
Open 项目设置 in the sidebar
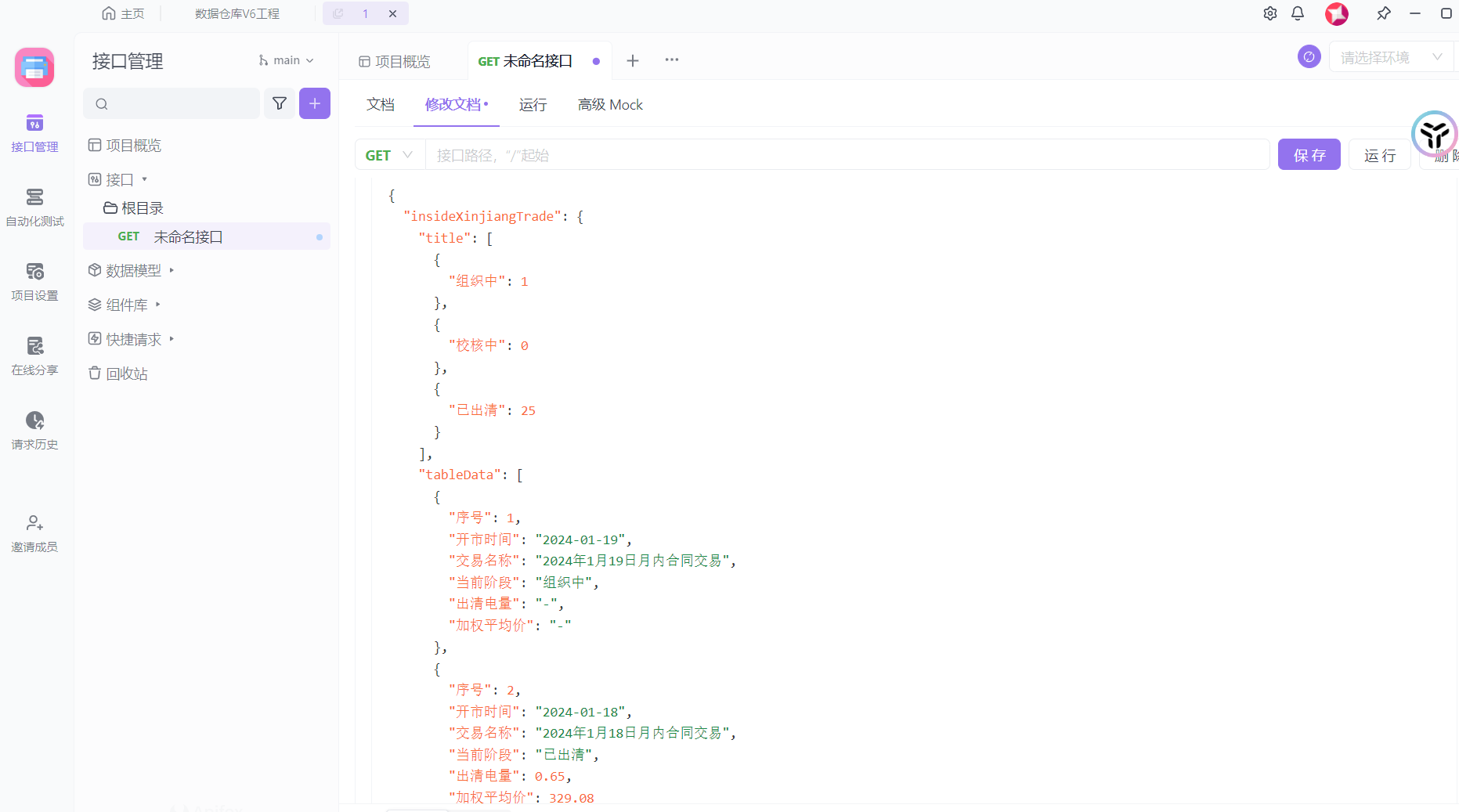[34, 282]
